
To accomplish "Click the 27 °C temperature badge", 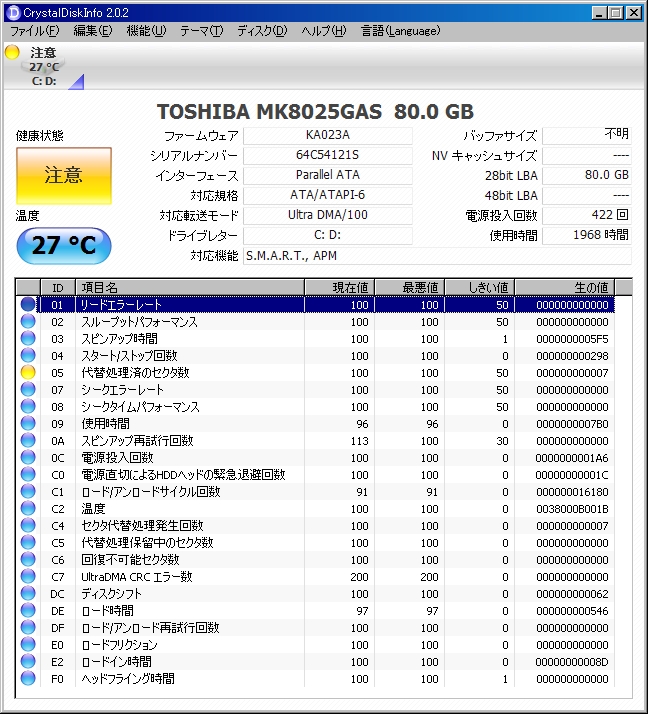I will (64, 245).
